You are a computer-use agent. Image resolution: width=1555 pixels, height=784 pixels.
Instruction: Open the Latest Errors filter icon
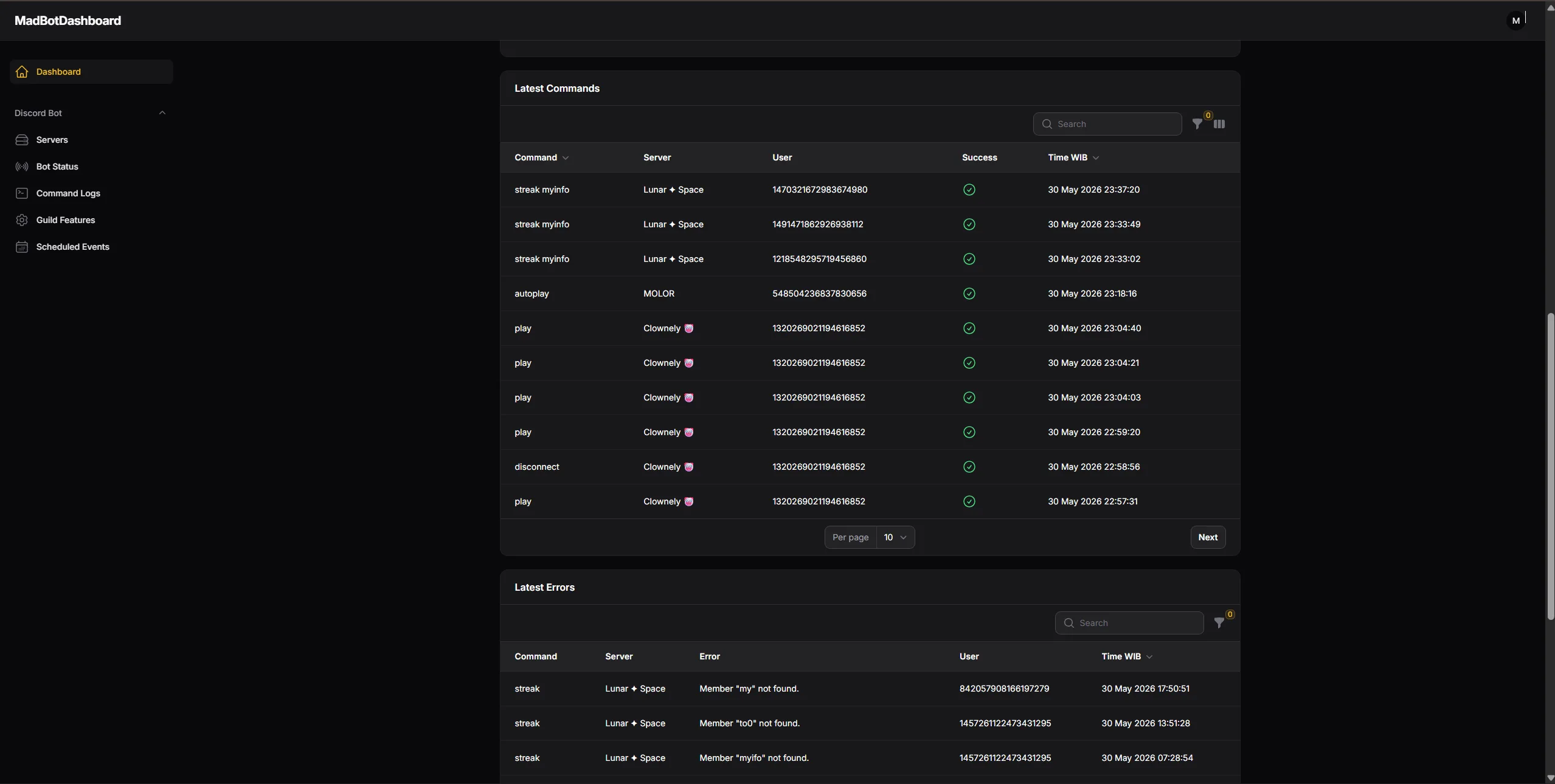pyautogui.click(x=1219, y=623)
